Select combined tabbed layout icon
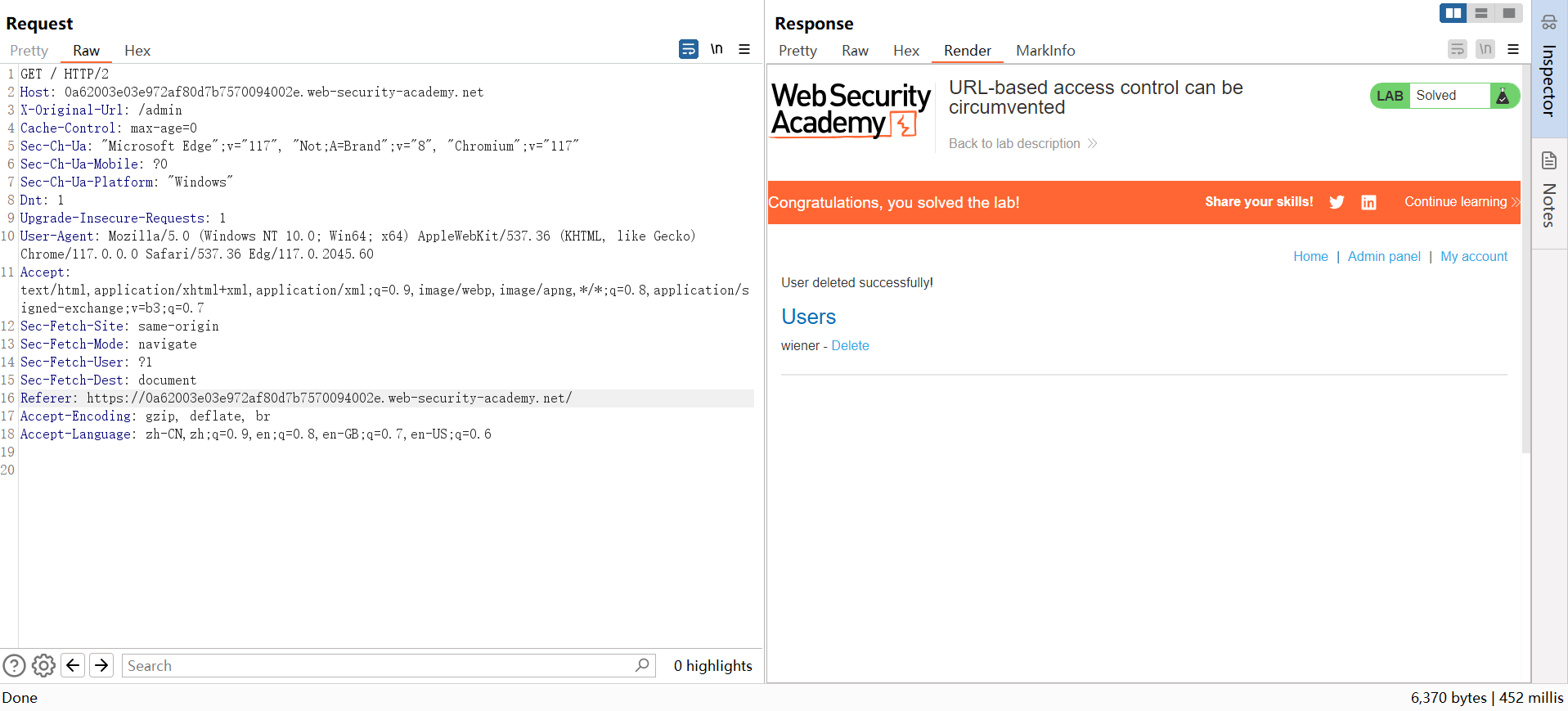This screenshot has height=711, width=1568. point(1509,13)
